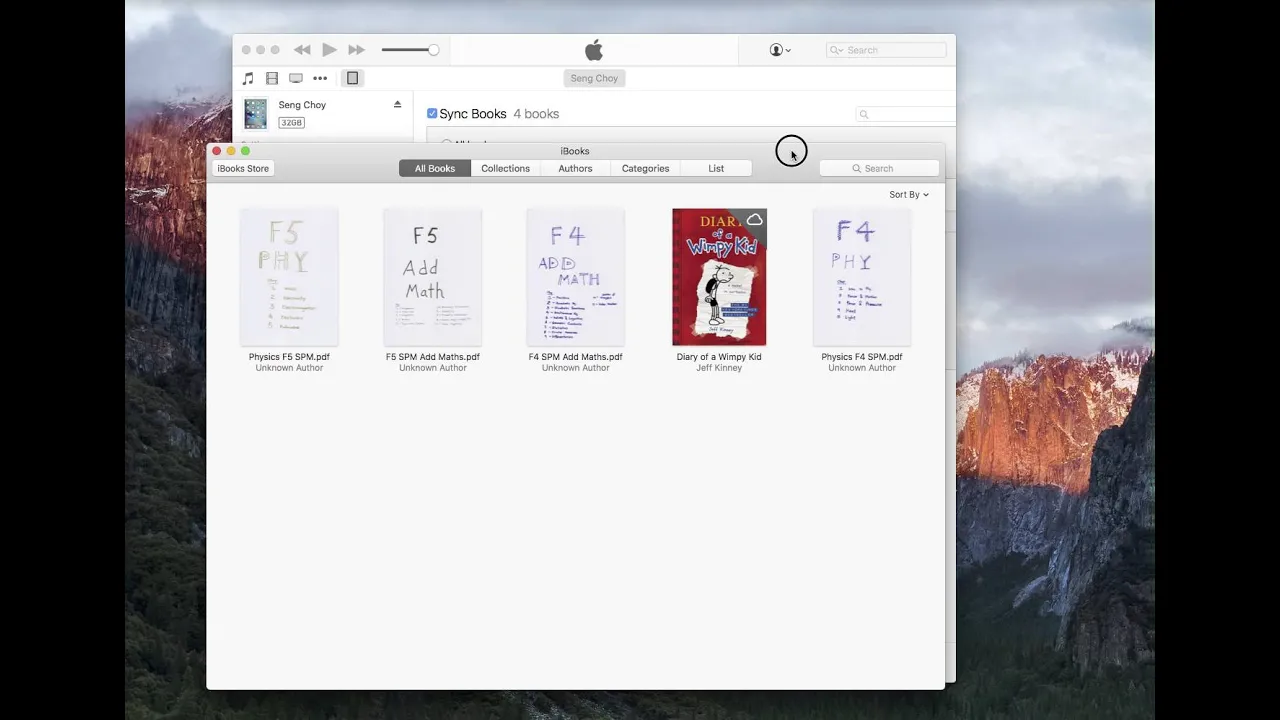Open the Music library icon in iTunes
1280x720 pixels.
click(248, 78)
